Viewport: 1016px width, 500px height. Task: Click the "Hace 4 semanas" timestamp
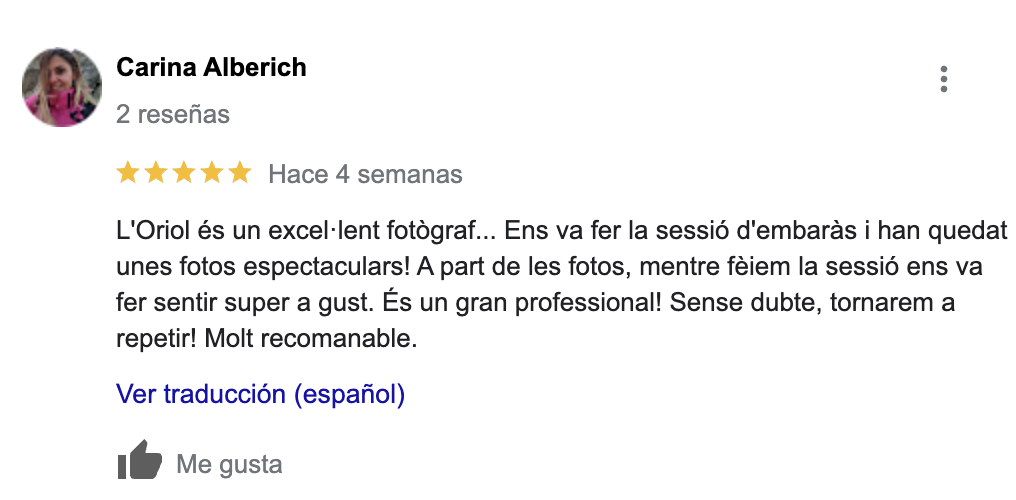(365, 175)
